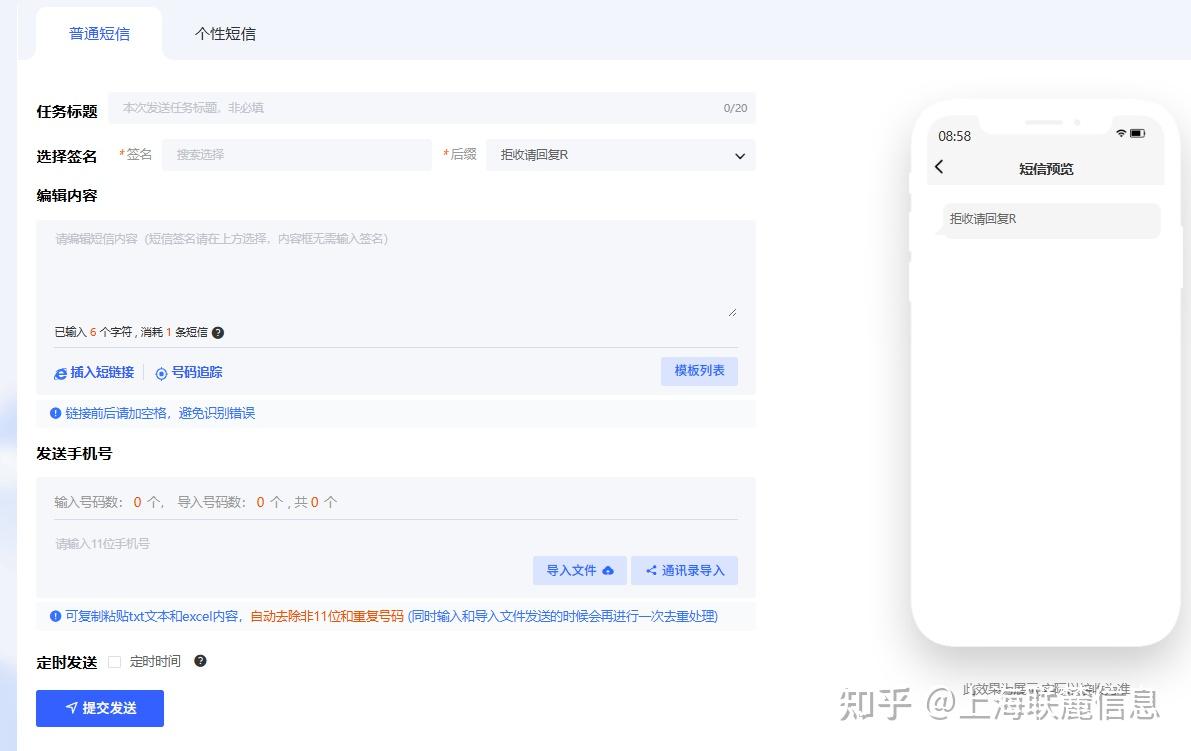Click the battery icon in phone preview
The image size is (1191, 751).
[1137, 133]
